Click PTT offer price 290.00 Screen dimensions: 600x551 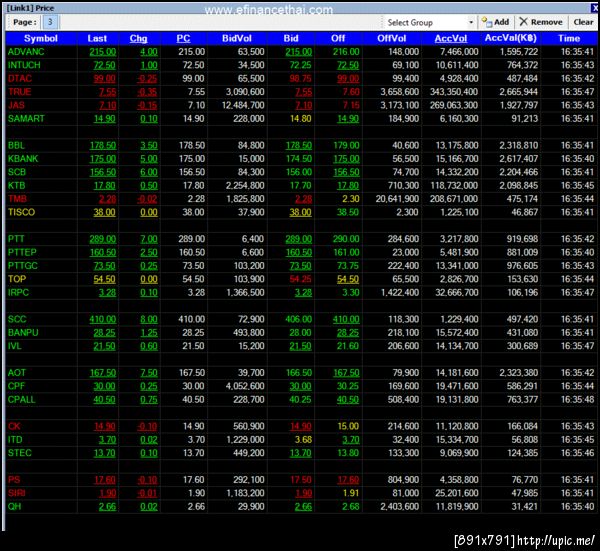(346, 239)
